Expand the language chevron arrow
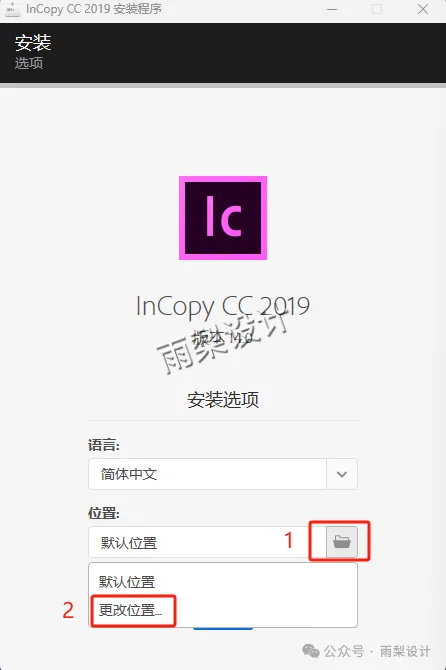Screen dimensions: 446x670 click(x=342, y=474)
